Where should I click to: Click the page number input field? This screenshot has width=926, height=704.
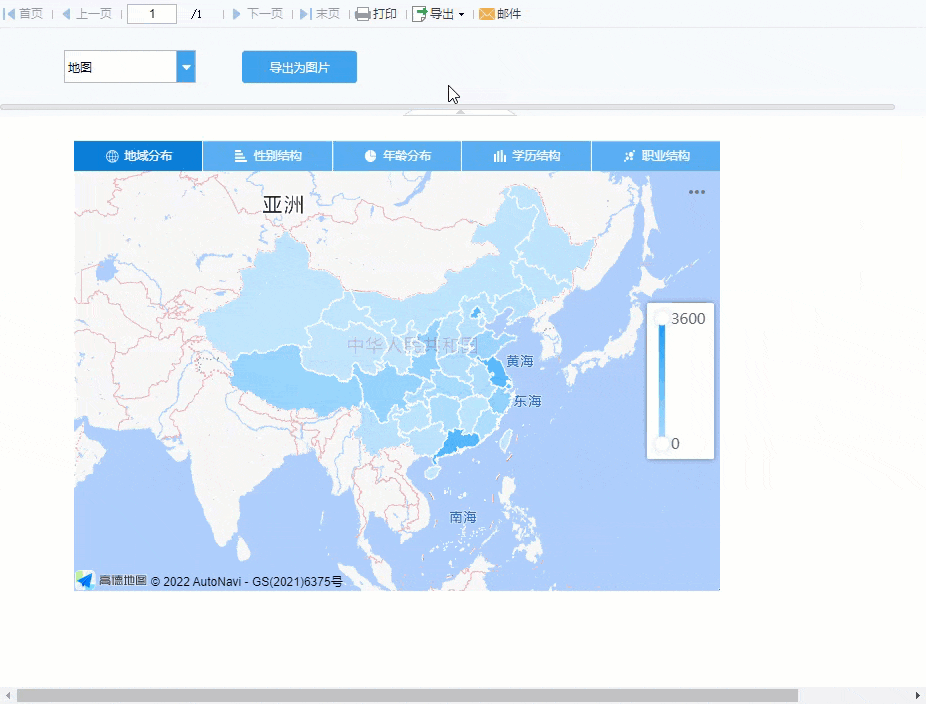(x=152, y=14)
